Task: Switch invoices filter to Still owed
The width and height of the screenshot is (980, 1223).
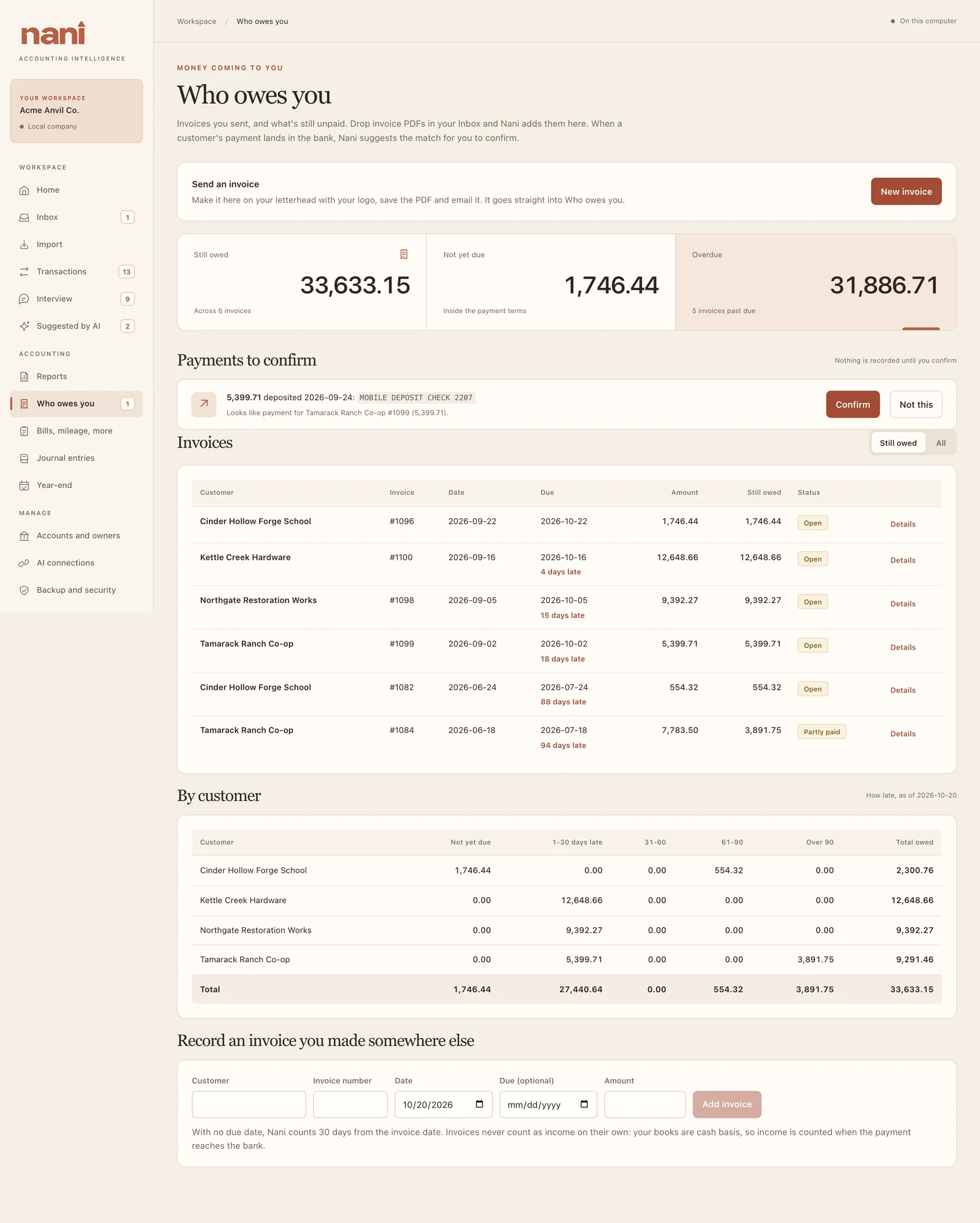Action: [x=898, y=443]
